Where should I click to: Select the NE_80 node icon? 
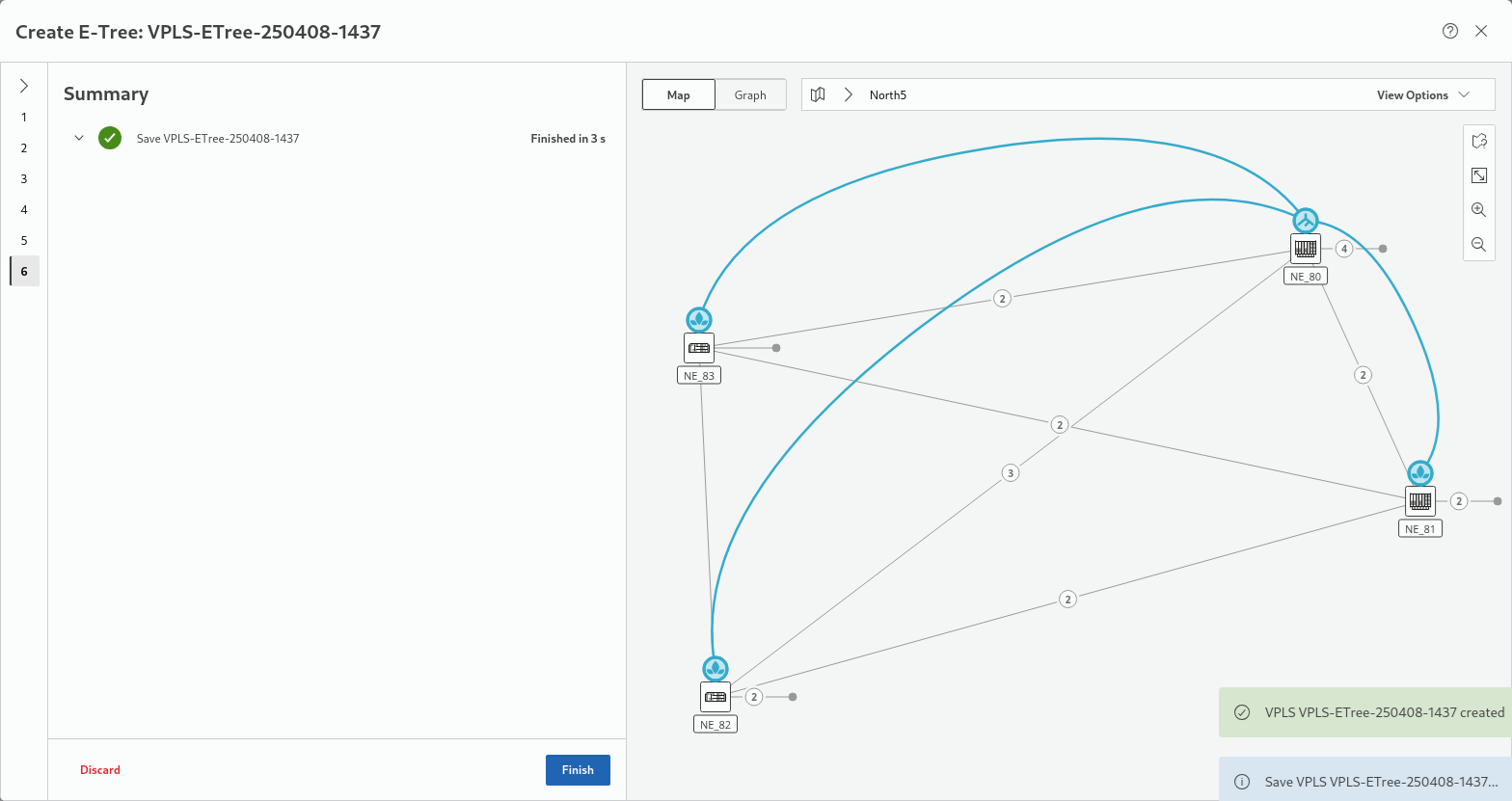click(x=1306, y=249)
